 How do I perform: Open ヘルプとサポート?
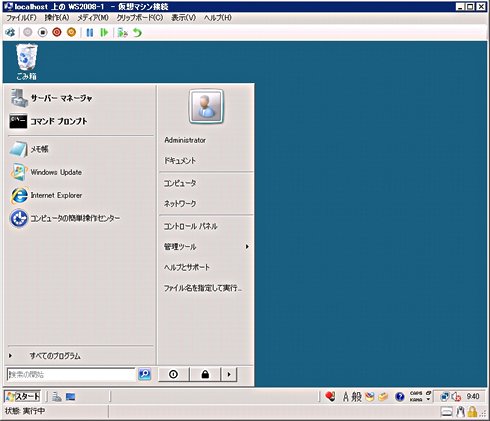[x=187, y=267]
